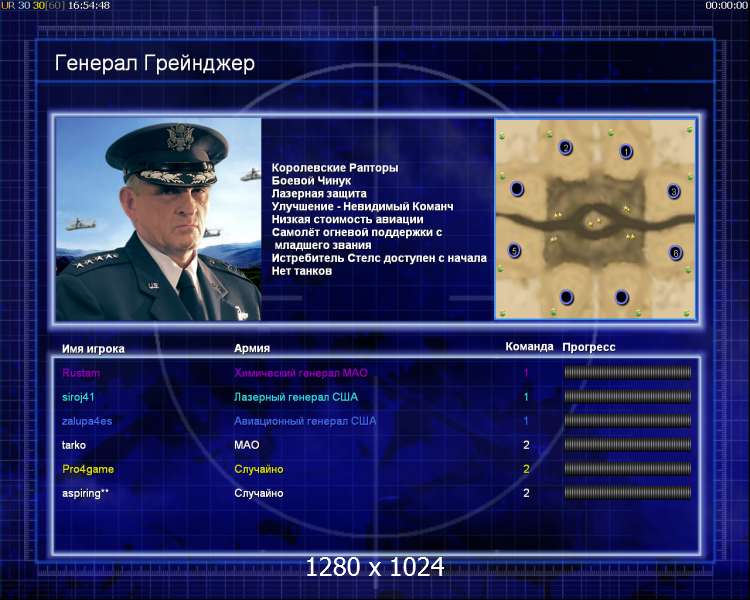Select player name 'Pro4game'
This screenshot has height=600, width=750.
88,469
